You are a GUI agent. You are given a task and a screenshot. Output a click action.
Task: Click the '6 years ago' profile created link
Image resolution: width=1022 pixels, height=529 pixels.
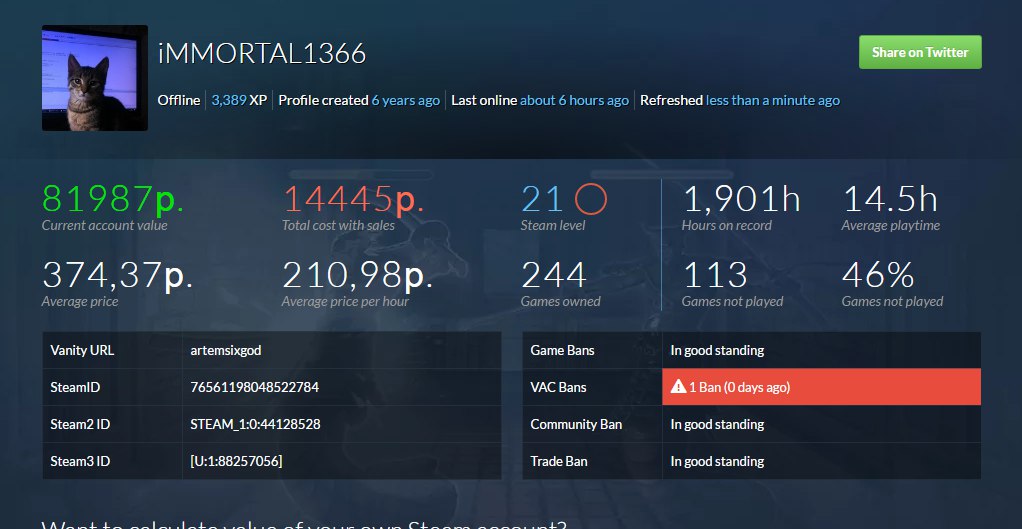pyautogui.click(x=405, y=100)
